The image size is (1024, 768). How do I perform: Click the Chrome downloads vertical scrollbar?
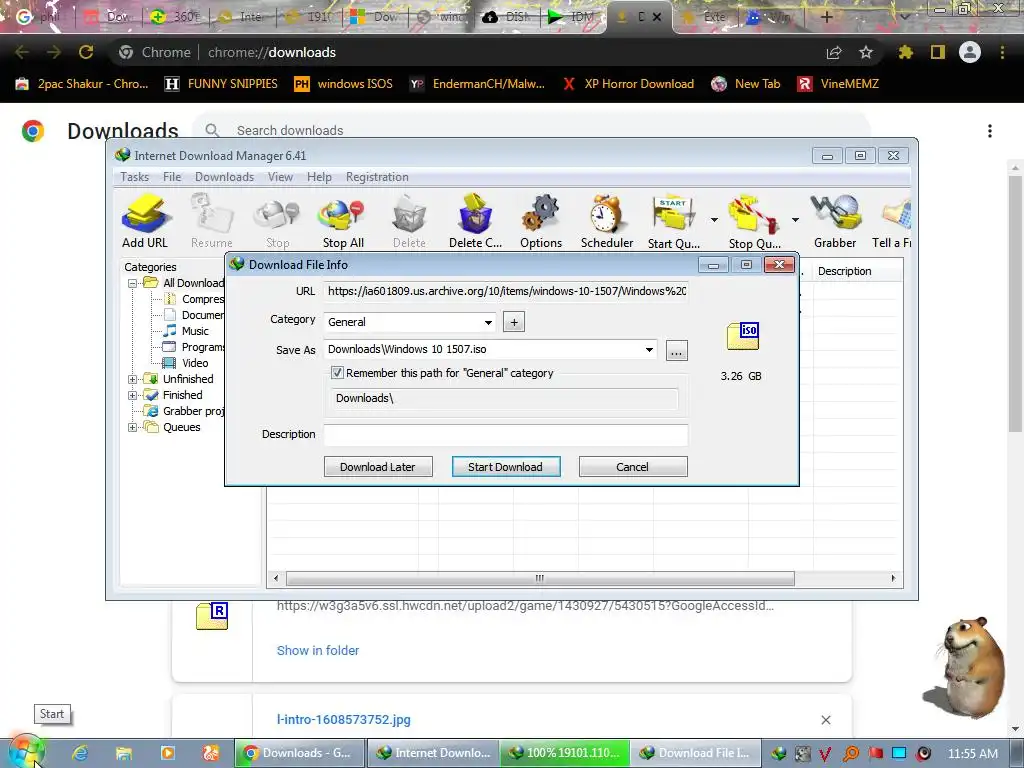click(1015, 304)
